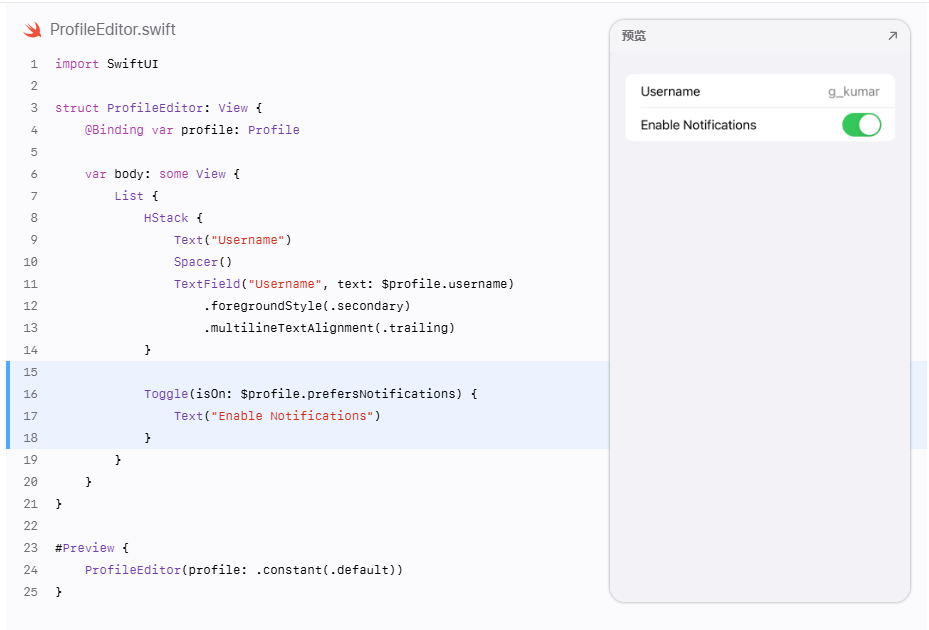
Task: Click the Username label in preview
Action: pos(670,92)
